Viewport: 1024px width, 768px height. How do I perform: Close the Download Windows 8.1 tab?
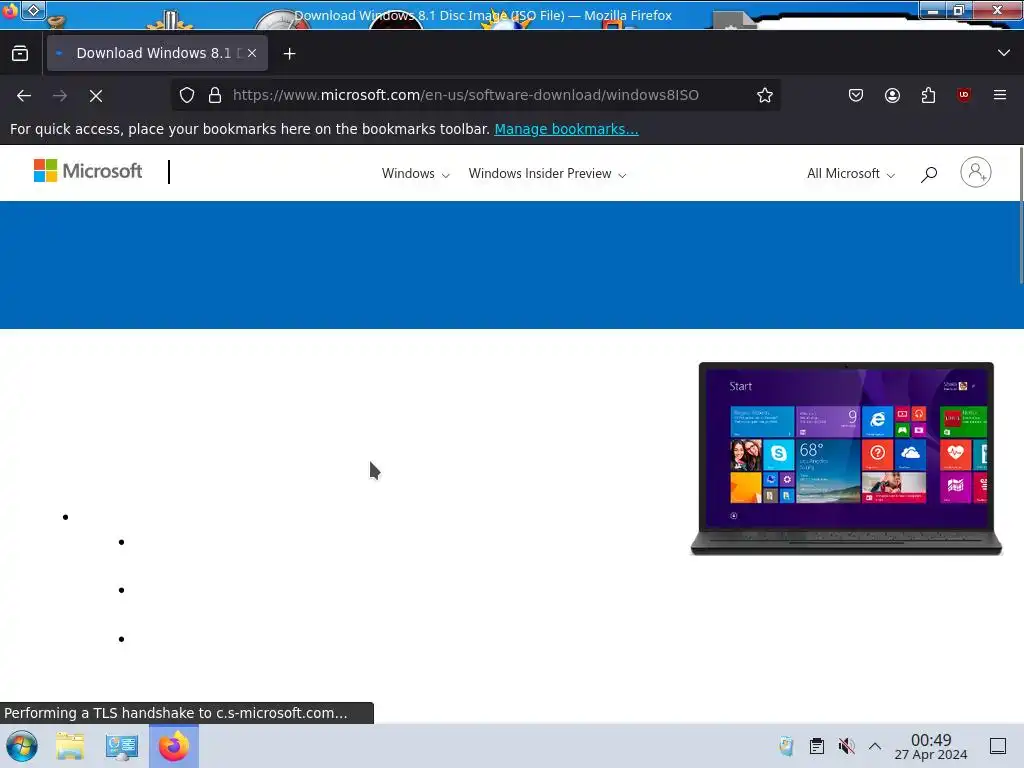pyautogui.click(x=252, y=54)
